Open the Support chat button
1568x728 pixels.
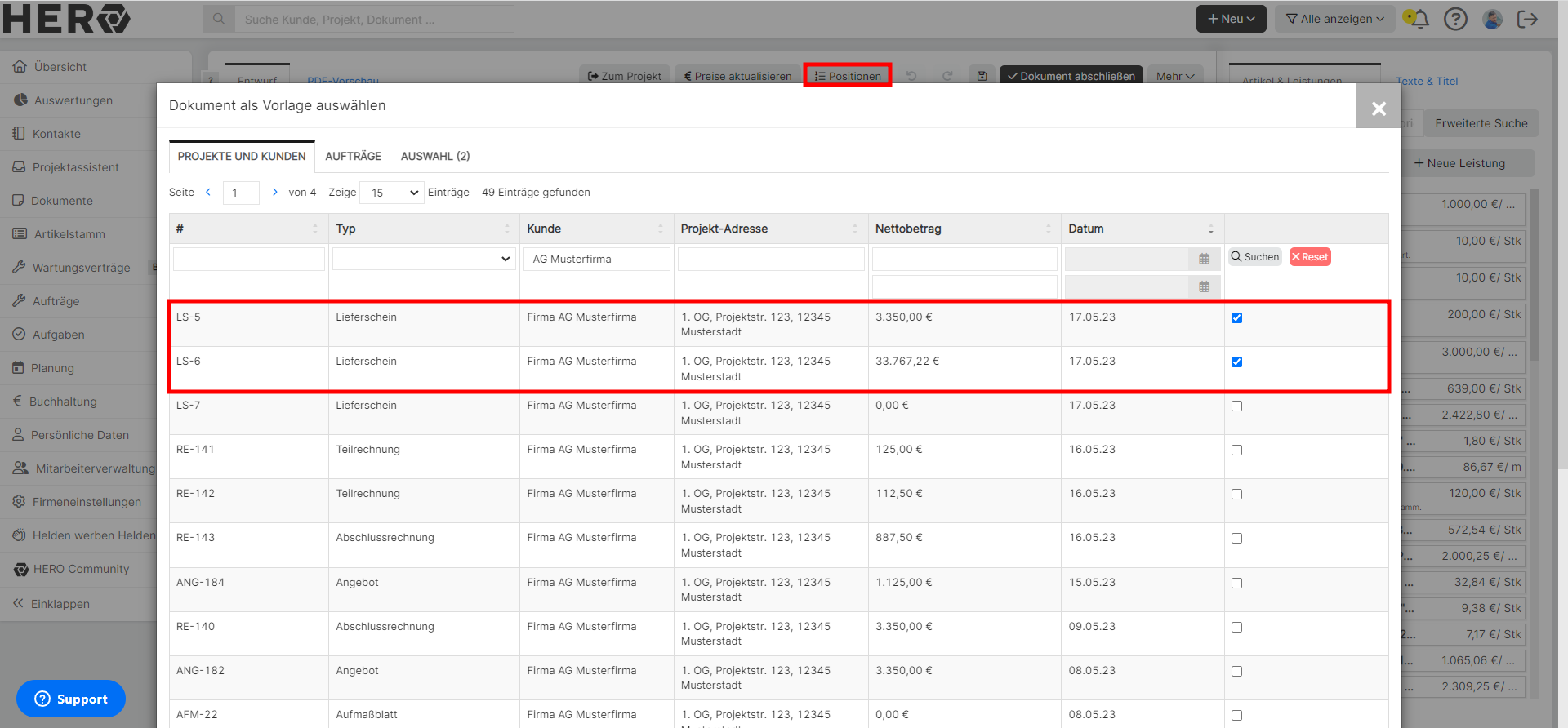(71, 699)
